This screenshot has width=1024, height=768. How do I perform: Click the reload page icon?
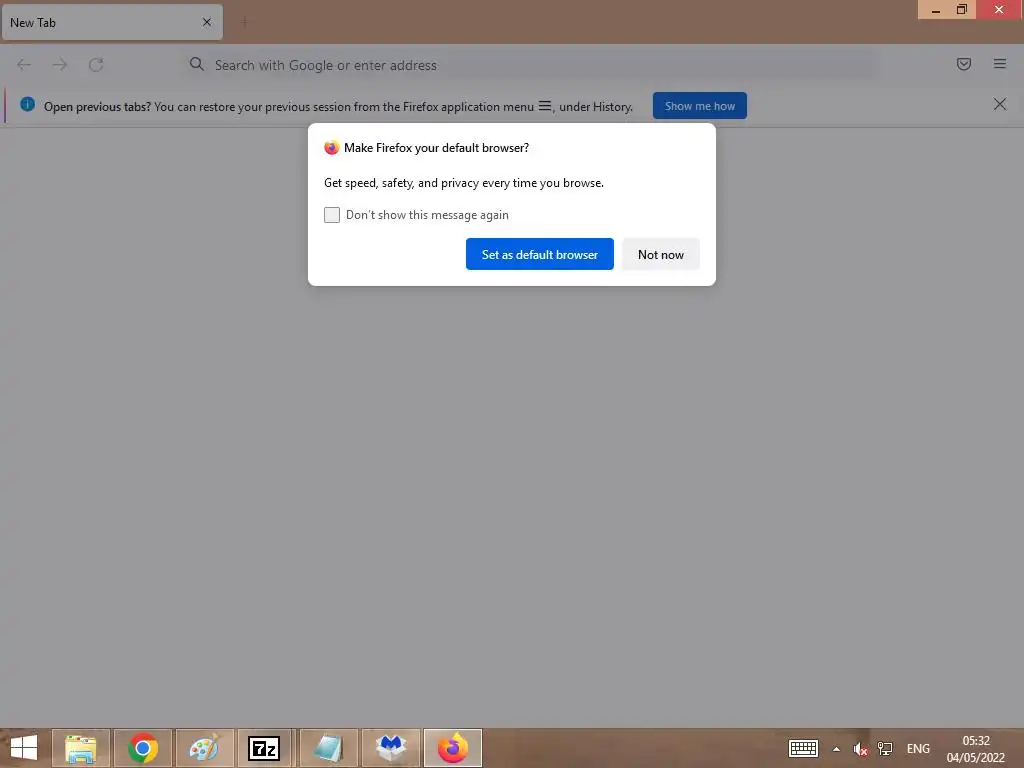96,65
